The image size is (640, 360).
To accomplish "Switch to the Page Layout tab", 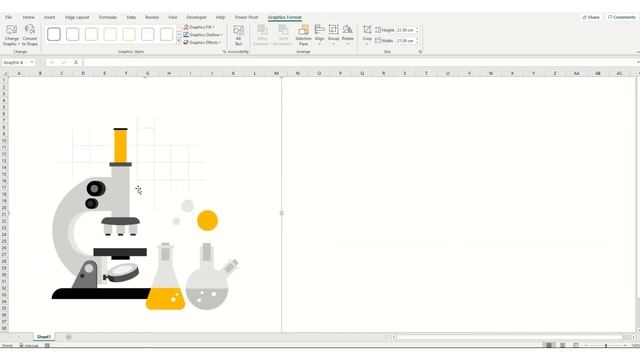I will (77, 17).
